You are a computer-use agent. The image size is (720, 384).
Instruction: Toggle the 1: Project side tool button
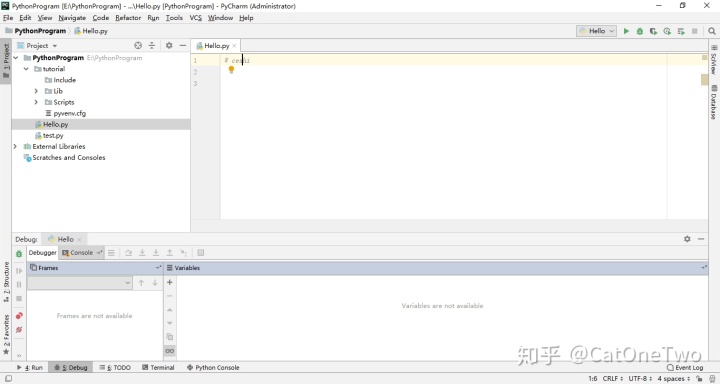tap(6, 61)
